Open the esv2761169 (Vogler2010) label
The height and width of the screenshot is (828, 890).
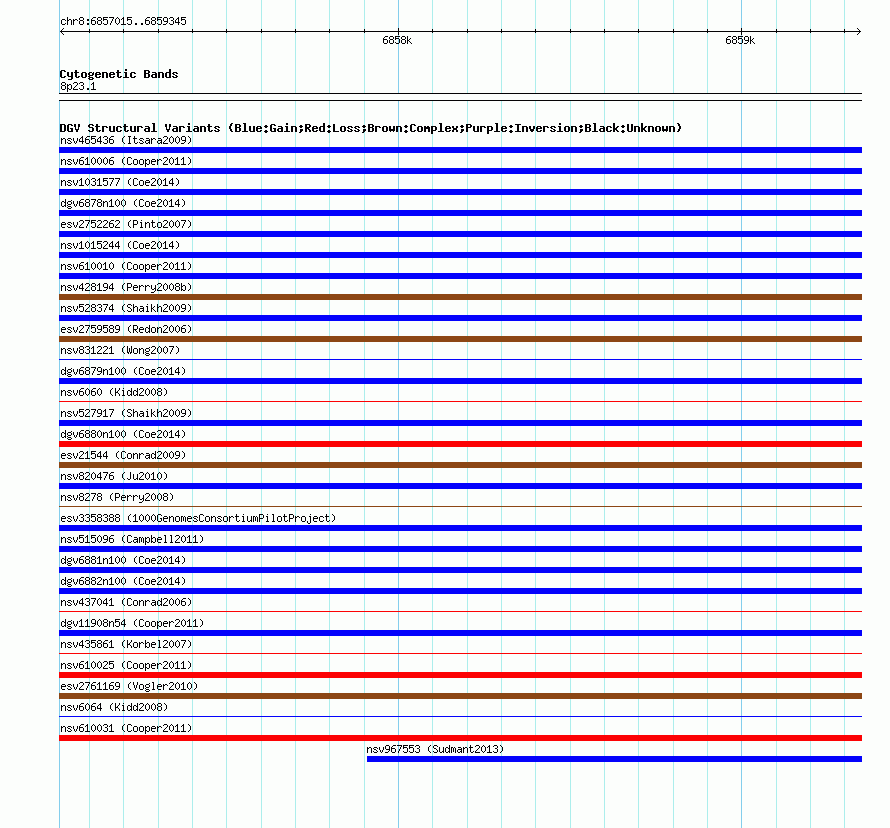(129, 686)
